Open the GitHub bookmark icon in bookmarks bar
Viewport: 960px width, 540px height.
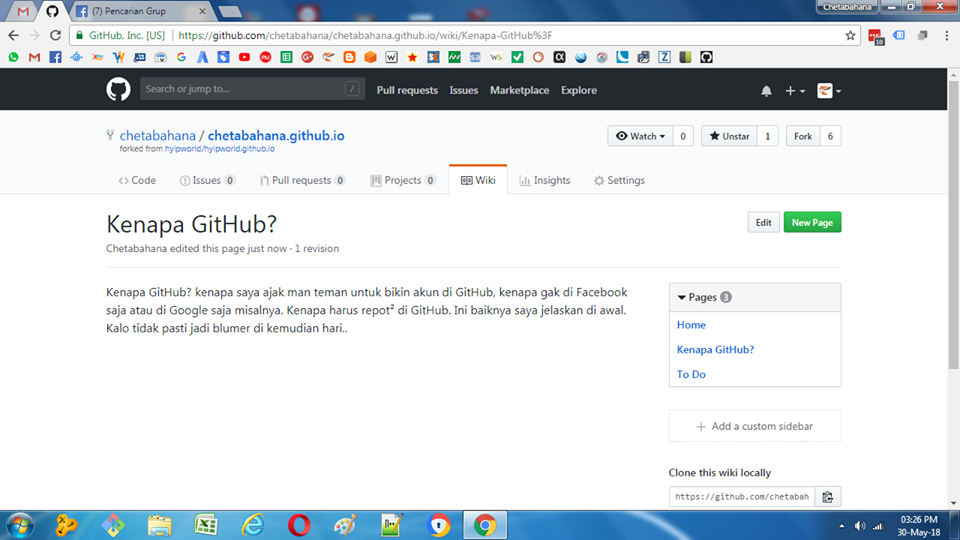point(707,57)
